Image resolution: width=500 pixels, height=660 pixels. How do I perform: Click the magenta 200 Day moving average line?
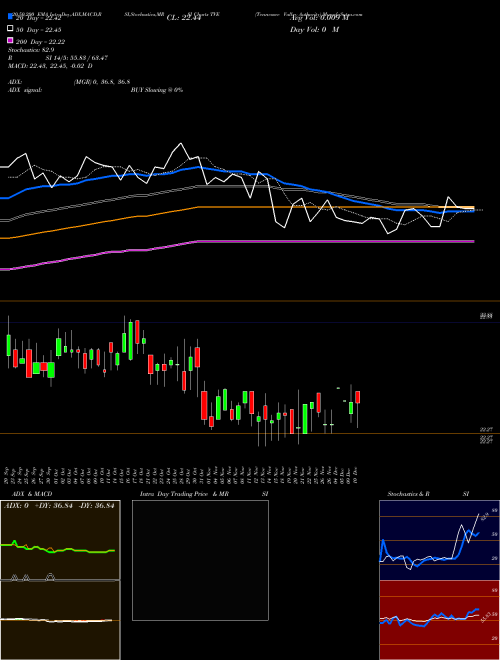tap(237, 242)
